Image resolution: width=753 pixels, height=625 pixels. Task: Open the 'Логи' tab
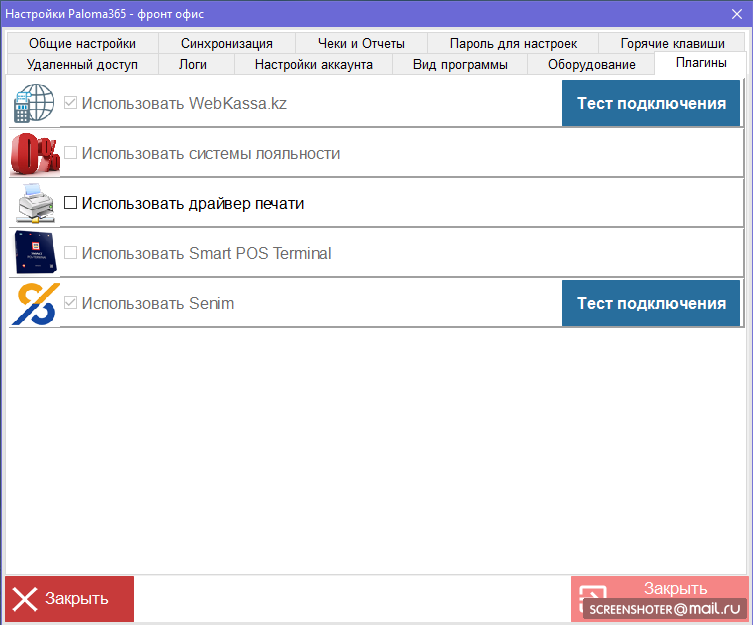click(x=193, y=64)
